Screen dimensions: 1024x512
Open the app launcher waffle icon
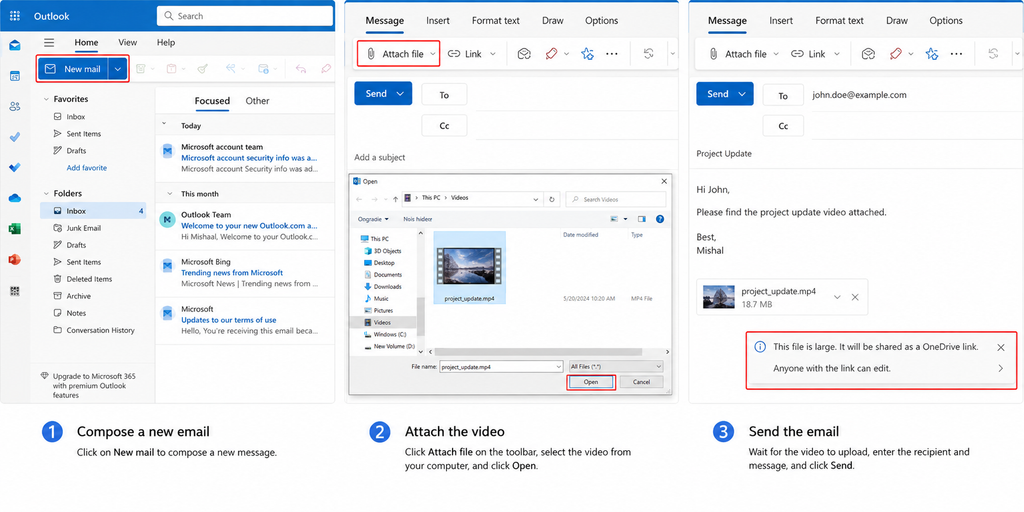15,16
